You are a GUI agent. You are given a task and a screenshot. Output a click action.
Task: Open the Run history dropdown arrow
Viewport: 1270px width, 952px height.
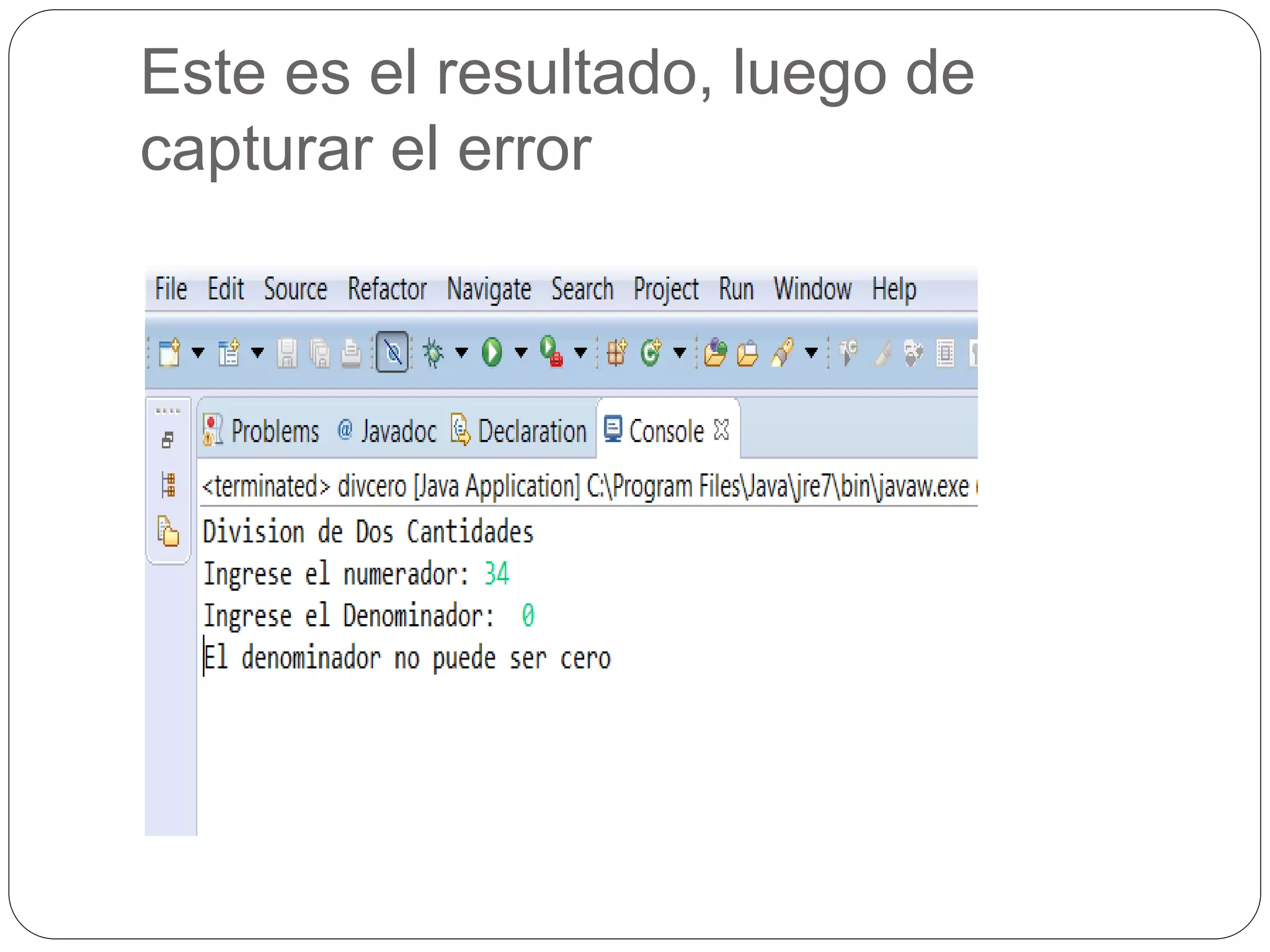pyautogui.click(x=522, y=353)
